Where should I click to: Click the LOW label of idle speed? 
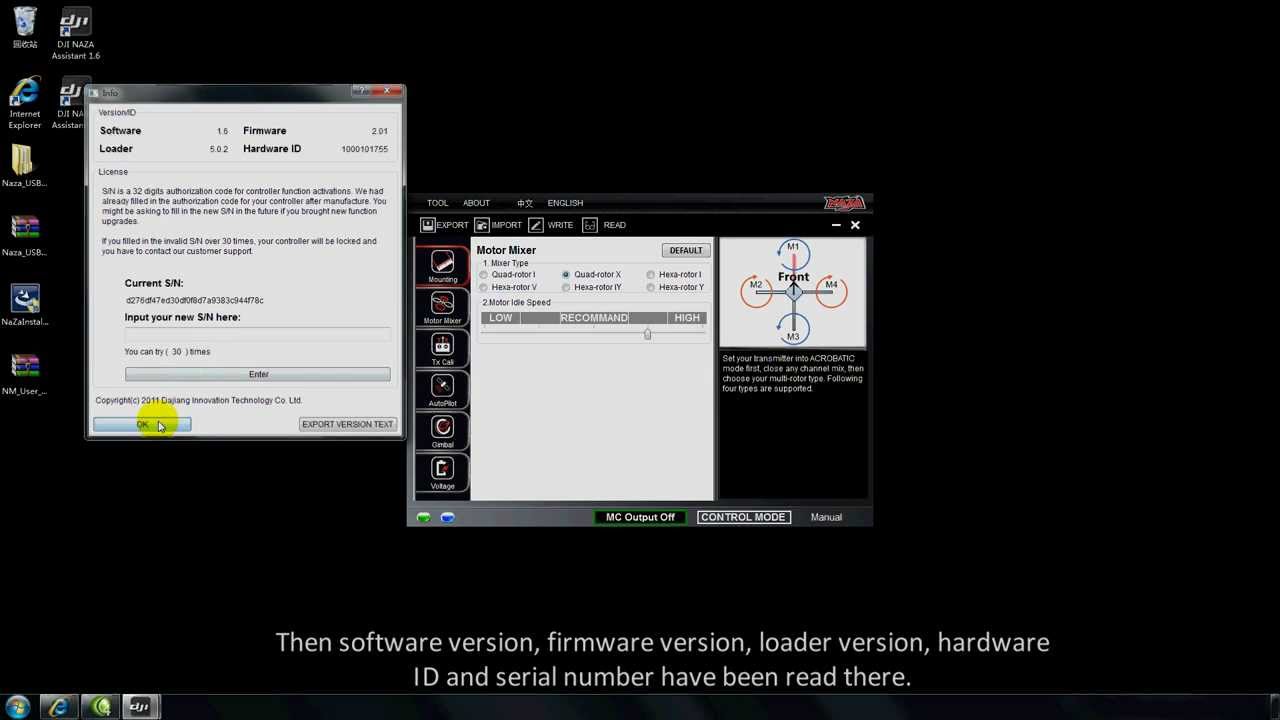[x=501, y=318]
